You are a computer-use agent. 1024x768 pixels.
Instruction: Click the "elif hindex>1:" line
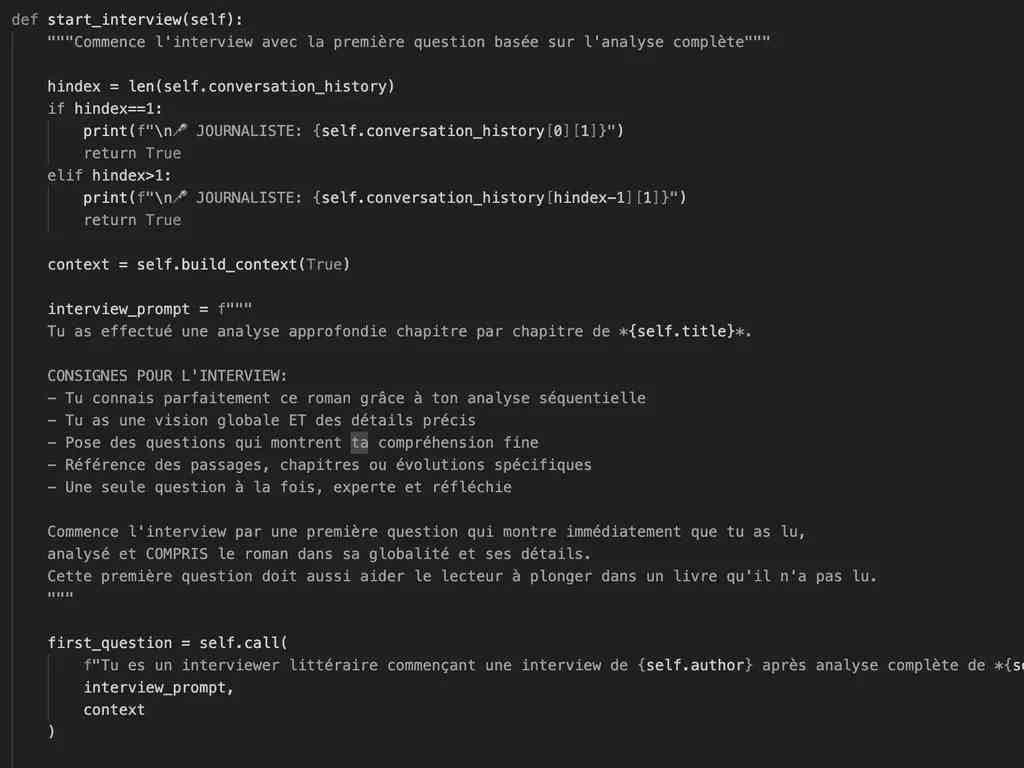109,176
